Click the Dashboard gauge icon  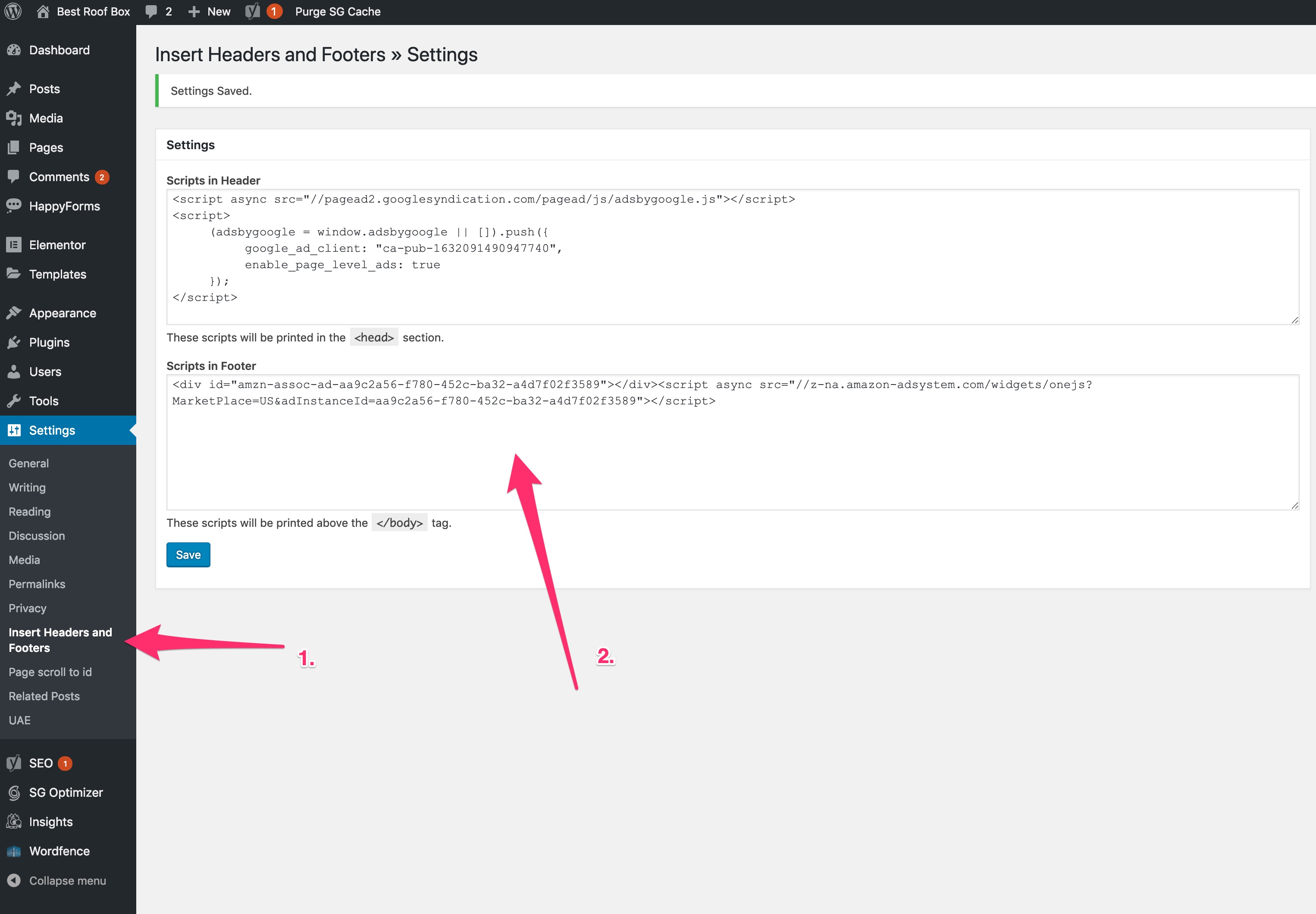14,50
